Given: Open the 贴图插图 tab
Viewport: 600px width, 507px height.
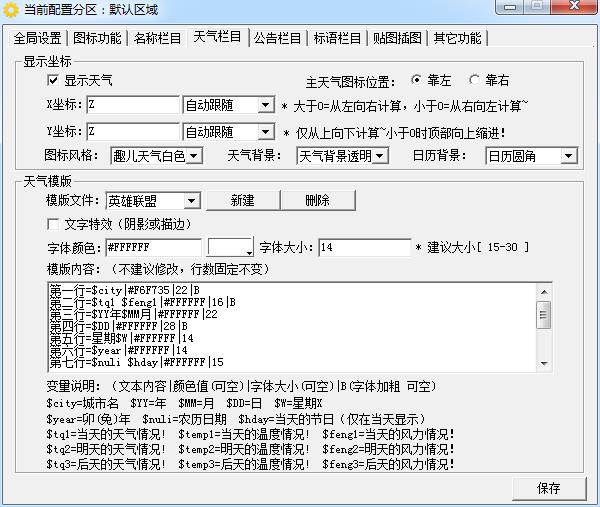Looking at the screenshot, I should point(397,39).
